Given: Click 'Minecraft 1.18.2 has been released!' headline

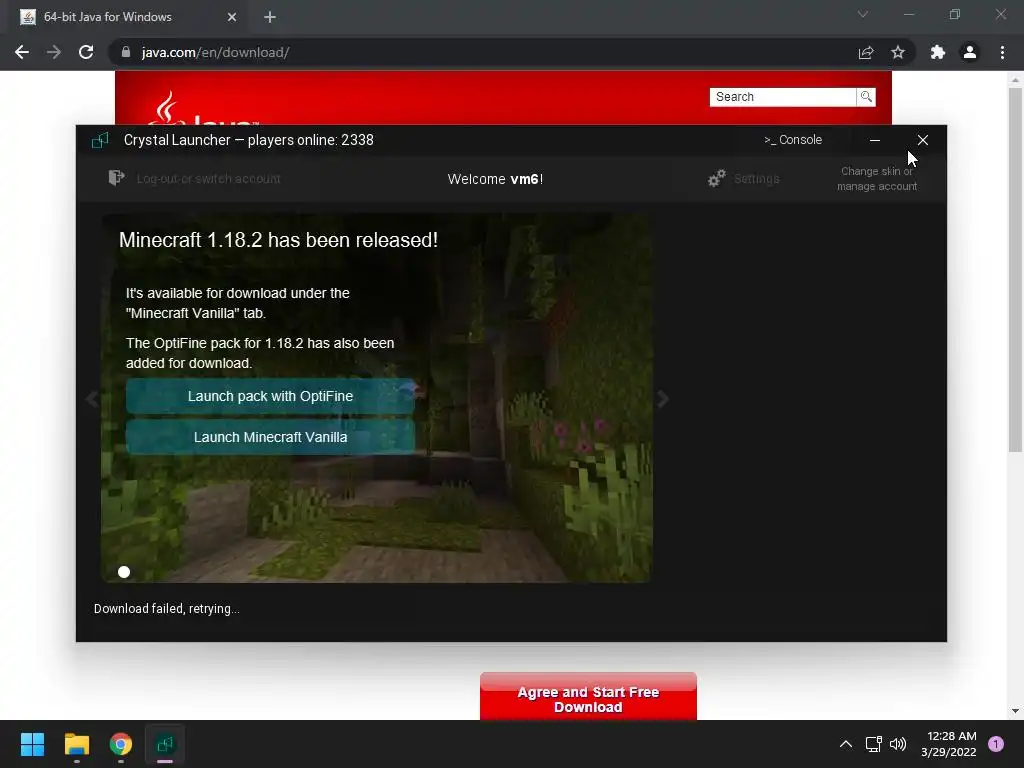Looking at the screenshot, I should coord(278,240).
